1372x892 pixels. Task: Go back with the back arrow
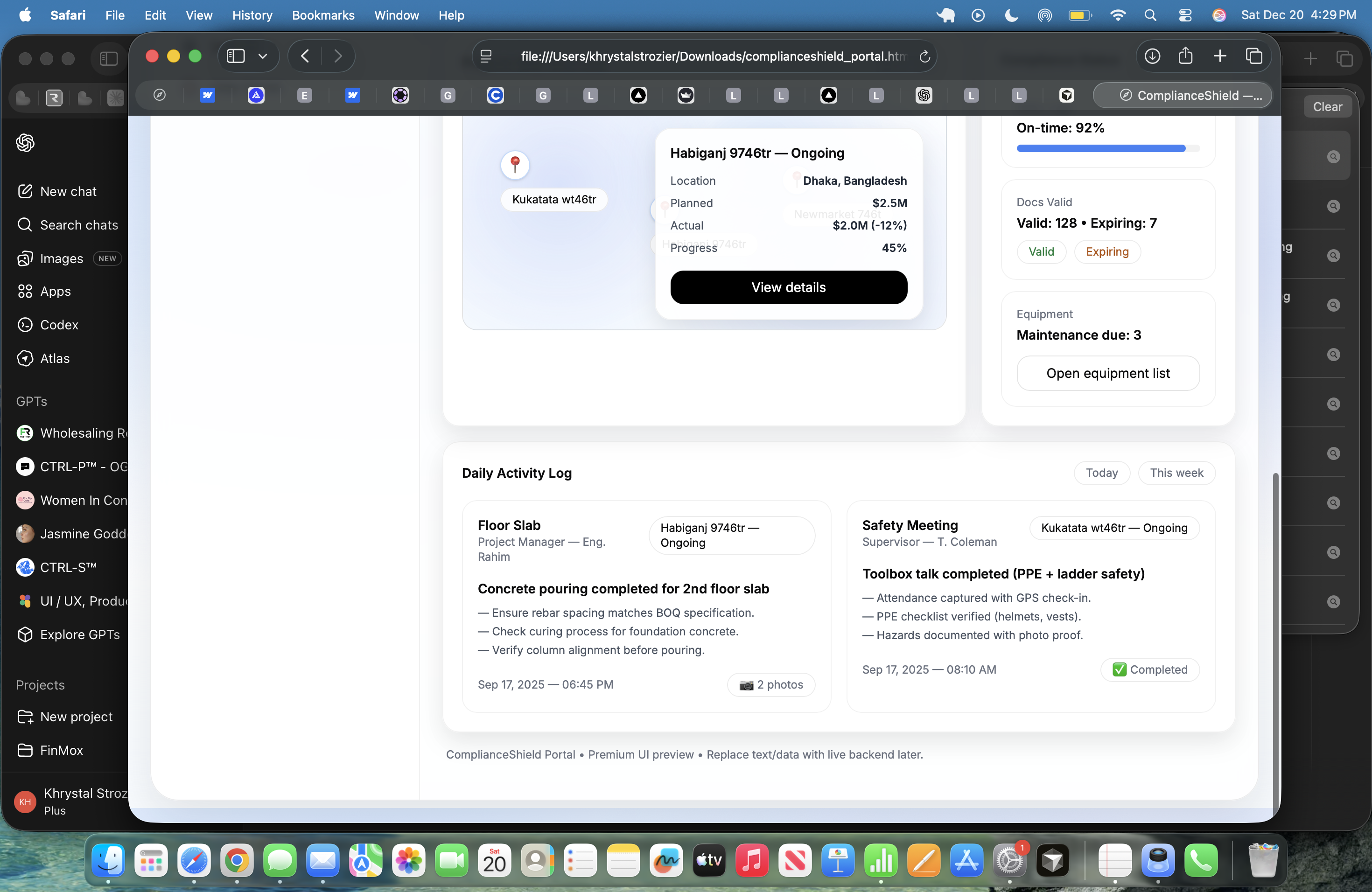[x=305, y=56]
